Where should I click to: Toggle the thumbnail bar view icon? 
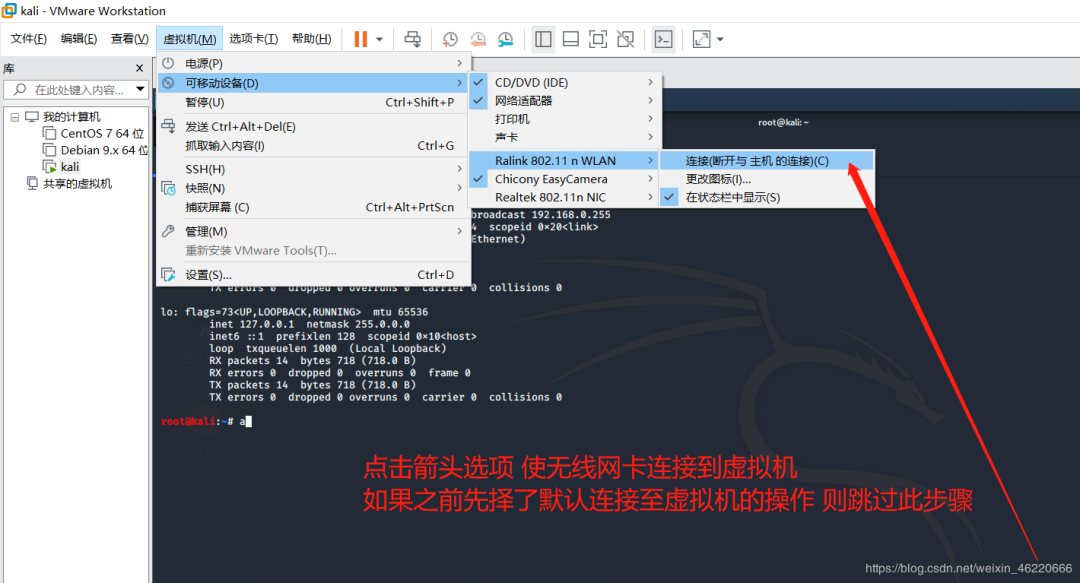[570, 39]
